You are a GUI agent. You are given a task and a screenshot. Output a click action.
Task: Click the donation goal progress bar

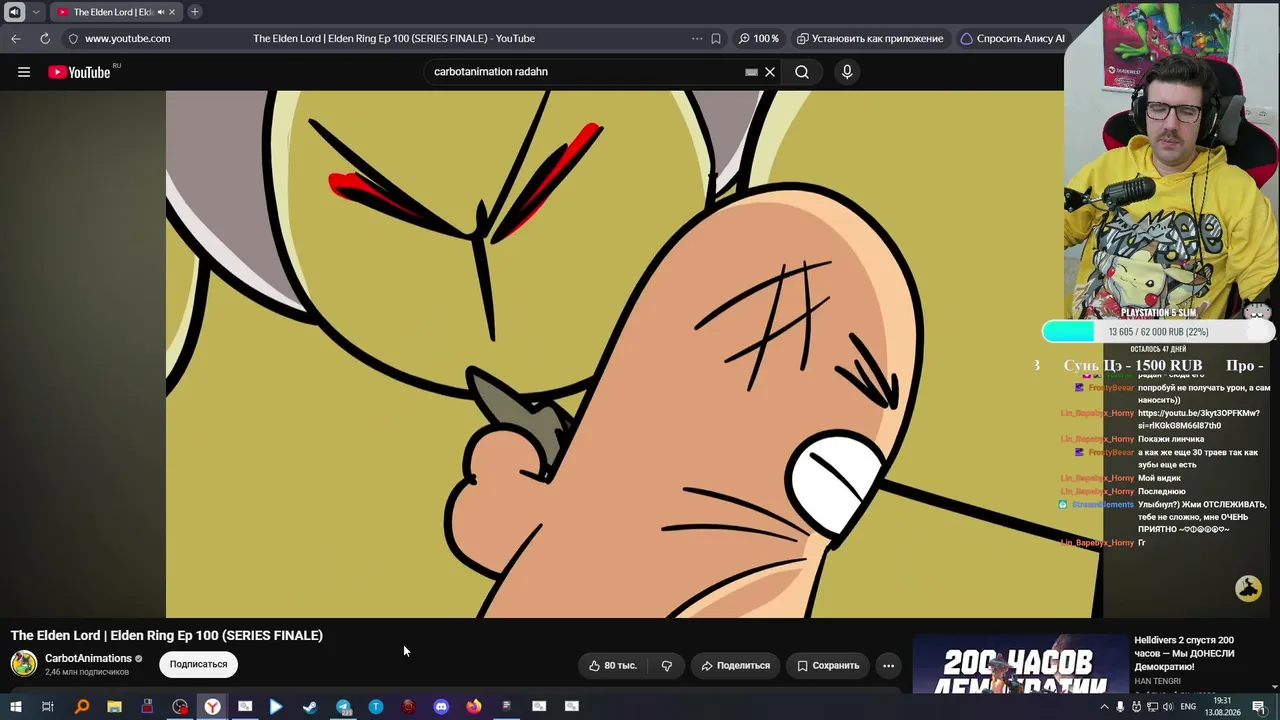pos(1158,331)
